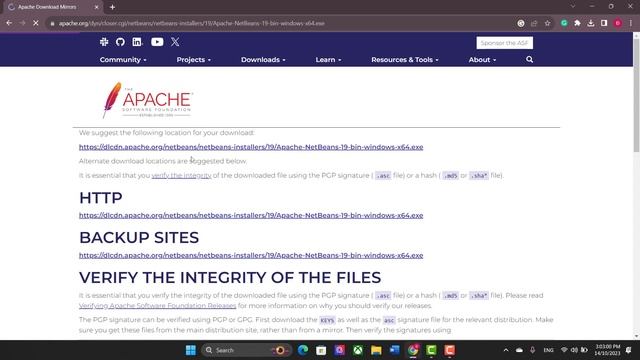Image resolution: width=640 pixels, height=360 pixels.
Task: Open the taskbar clock and date
Action: coord(607,350)
